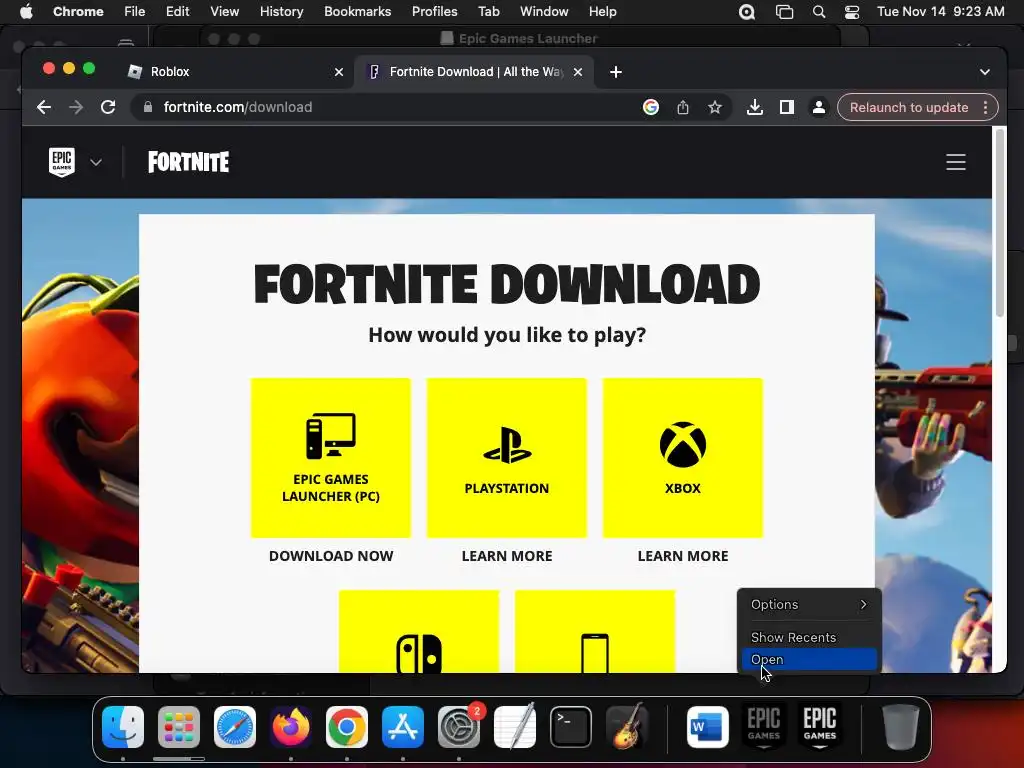
Task: Select Epic Games Launcher (PC) tile
Action: click(x=330, y=458)
